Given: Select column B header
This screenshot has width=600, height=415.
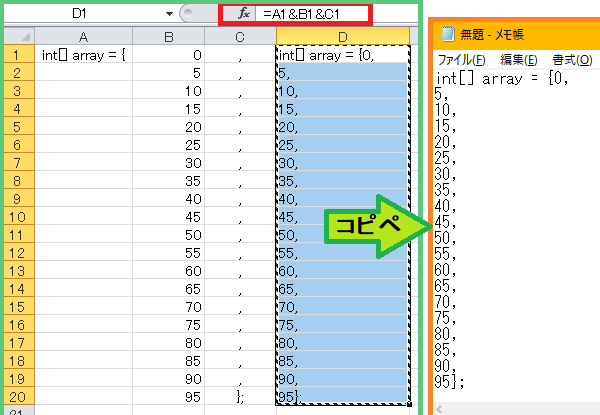Looking at the screenshot, I should point(169,37).
